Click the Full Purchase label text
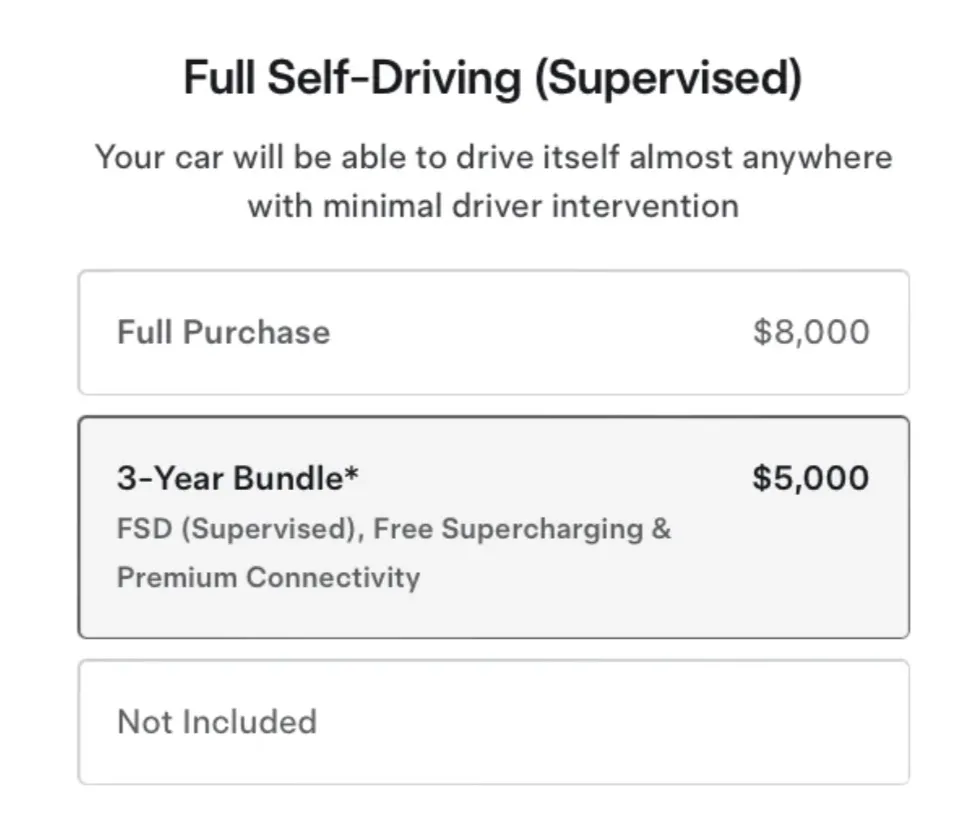The height and width of the screenshot is (824, 956). 223,332
